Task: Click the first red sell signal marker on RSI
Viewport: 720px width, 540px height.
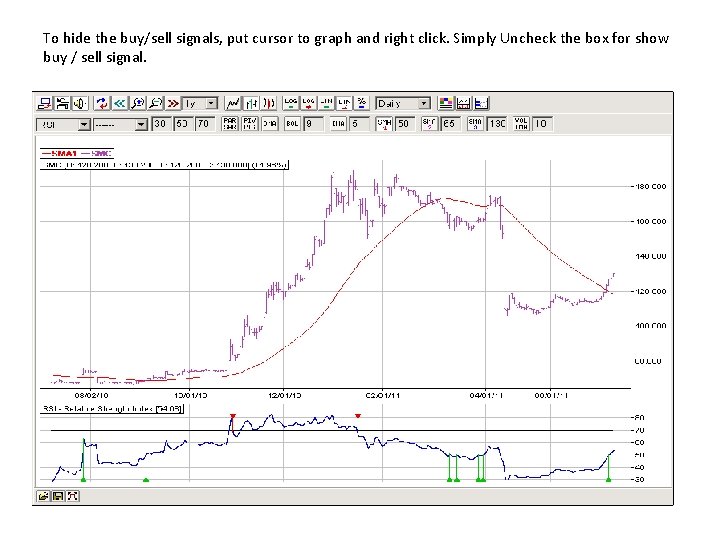Action: click(x=233, y=416)
